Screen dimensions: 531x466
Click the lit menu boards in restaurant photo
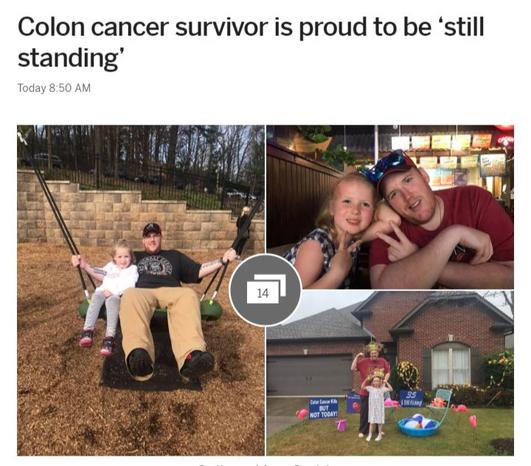point(447,154)
